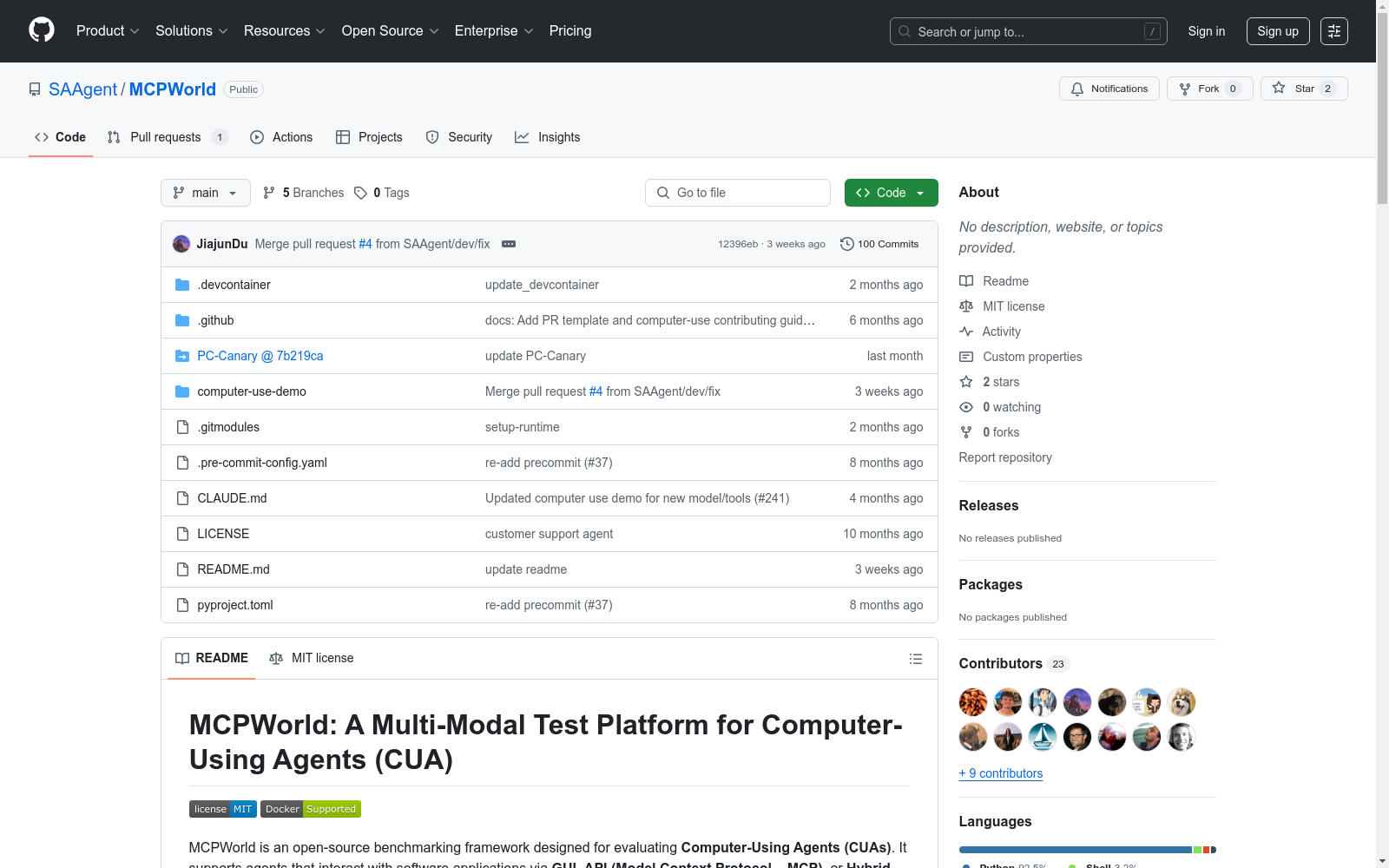Click the star icon beside 2 stars
The image size is (1389, 868).
click(966, 382)
